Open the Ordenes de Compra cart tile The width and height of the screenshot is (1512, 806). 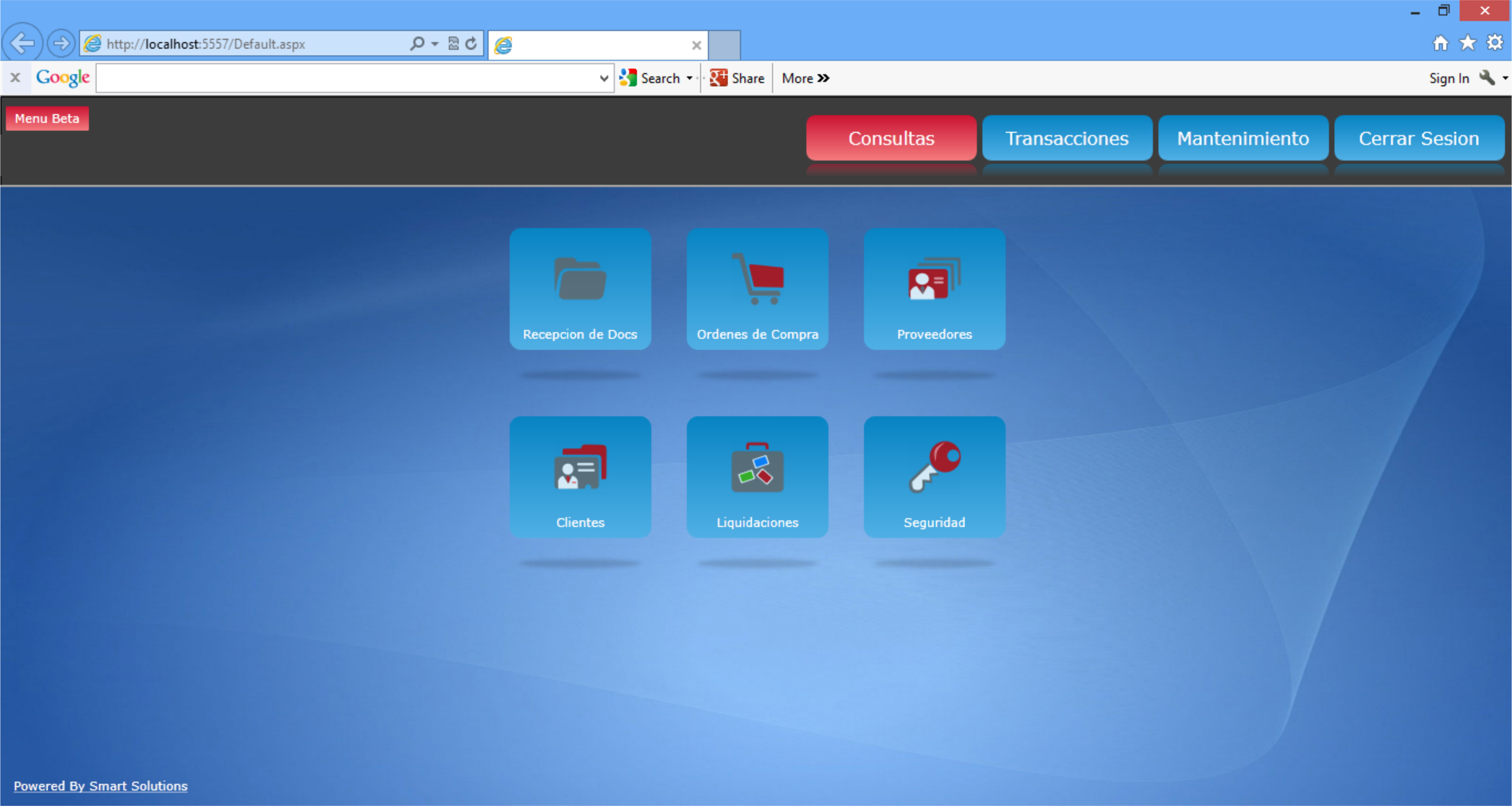757,289
